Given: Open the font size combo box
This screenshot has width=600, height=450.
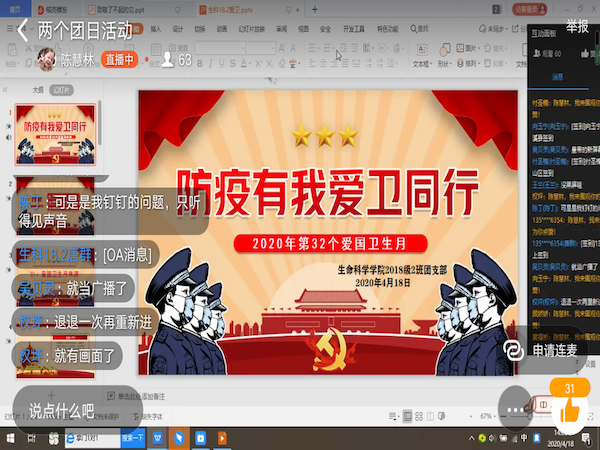Looking at the screenshot, I should [261, 48].
